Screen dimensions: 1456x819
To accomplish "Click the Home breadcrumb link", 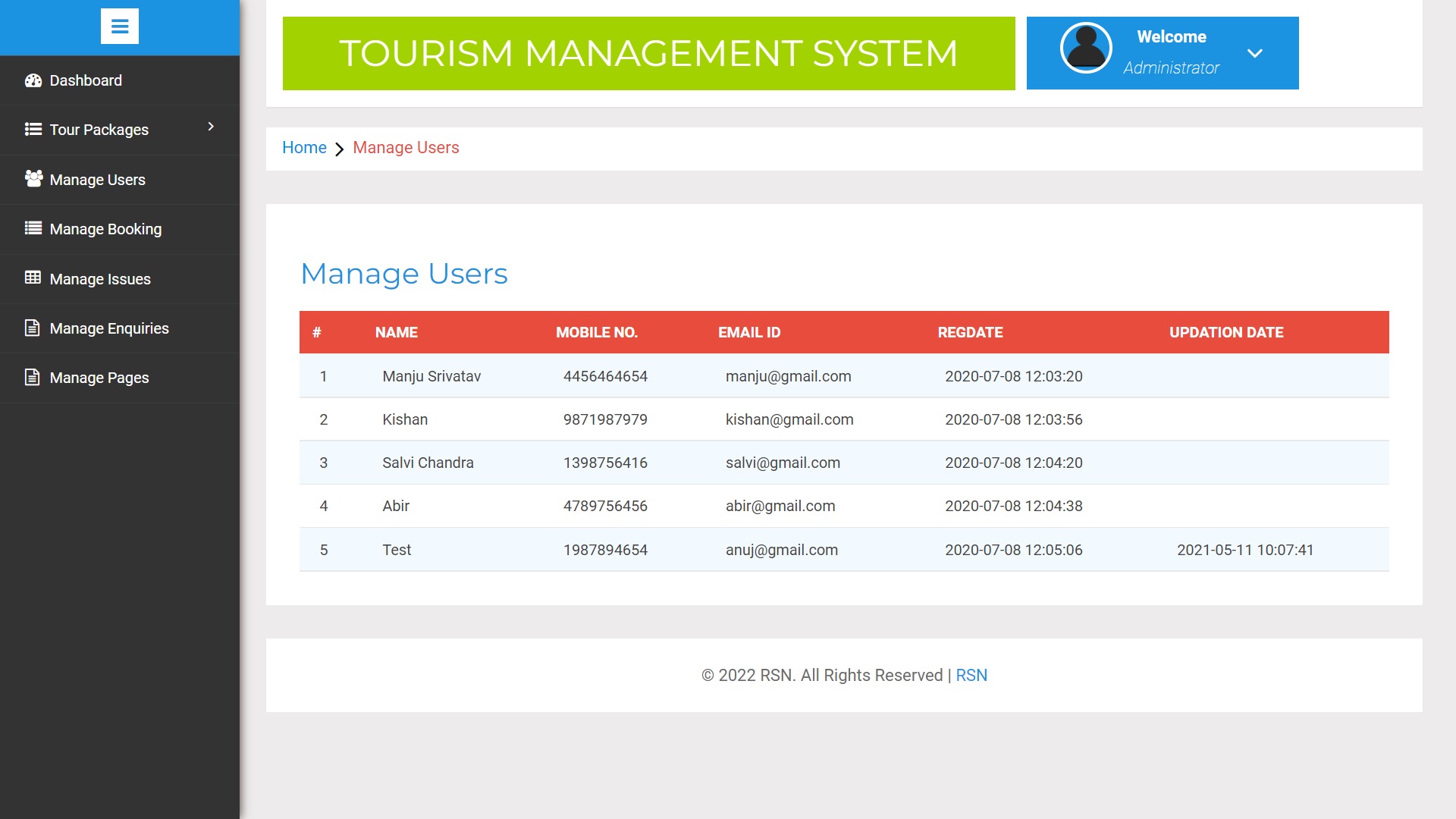I will click(x=304, y=147).
